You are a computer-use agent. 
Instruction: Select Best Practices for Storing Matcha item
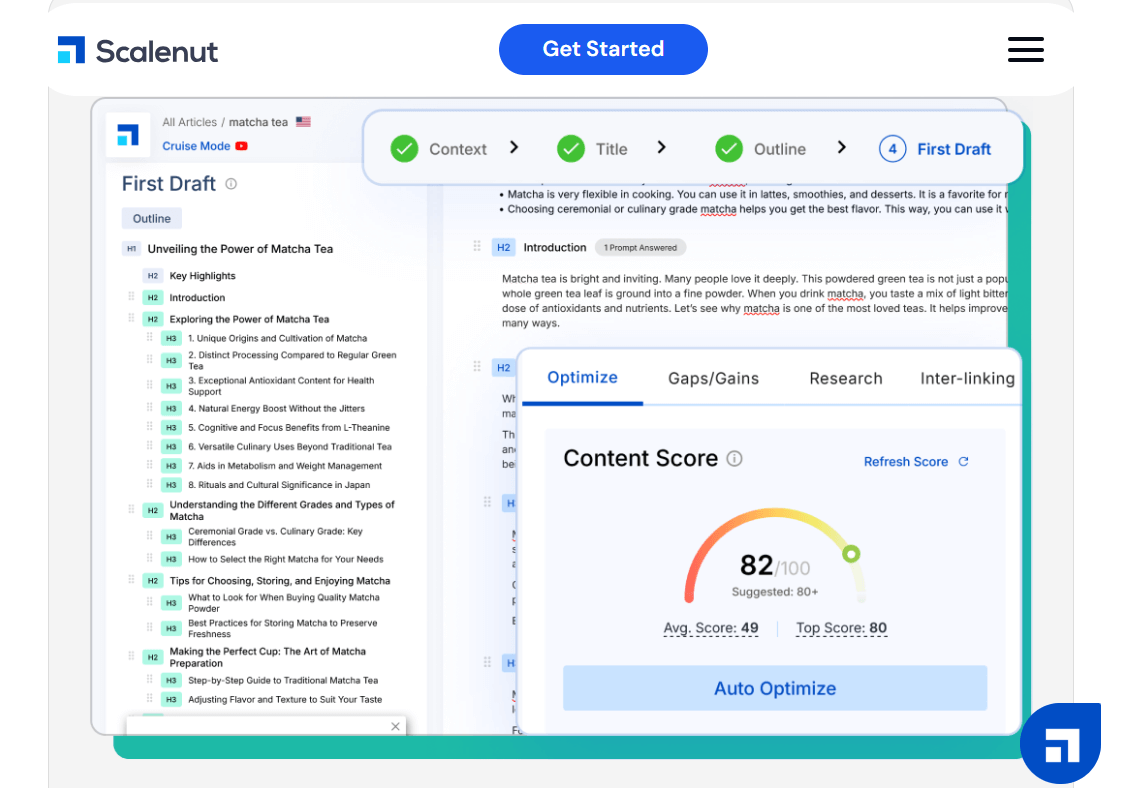point(282,629)
